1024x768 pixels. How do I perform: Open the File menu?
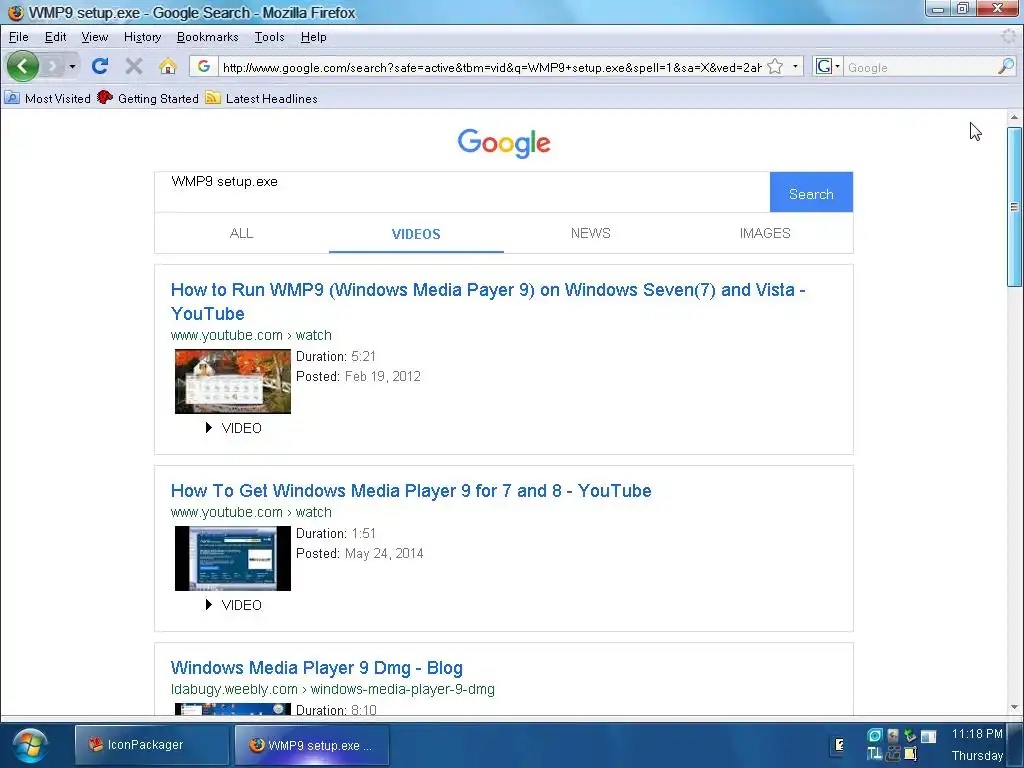pos(18,37)
